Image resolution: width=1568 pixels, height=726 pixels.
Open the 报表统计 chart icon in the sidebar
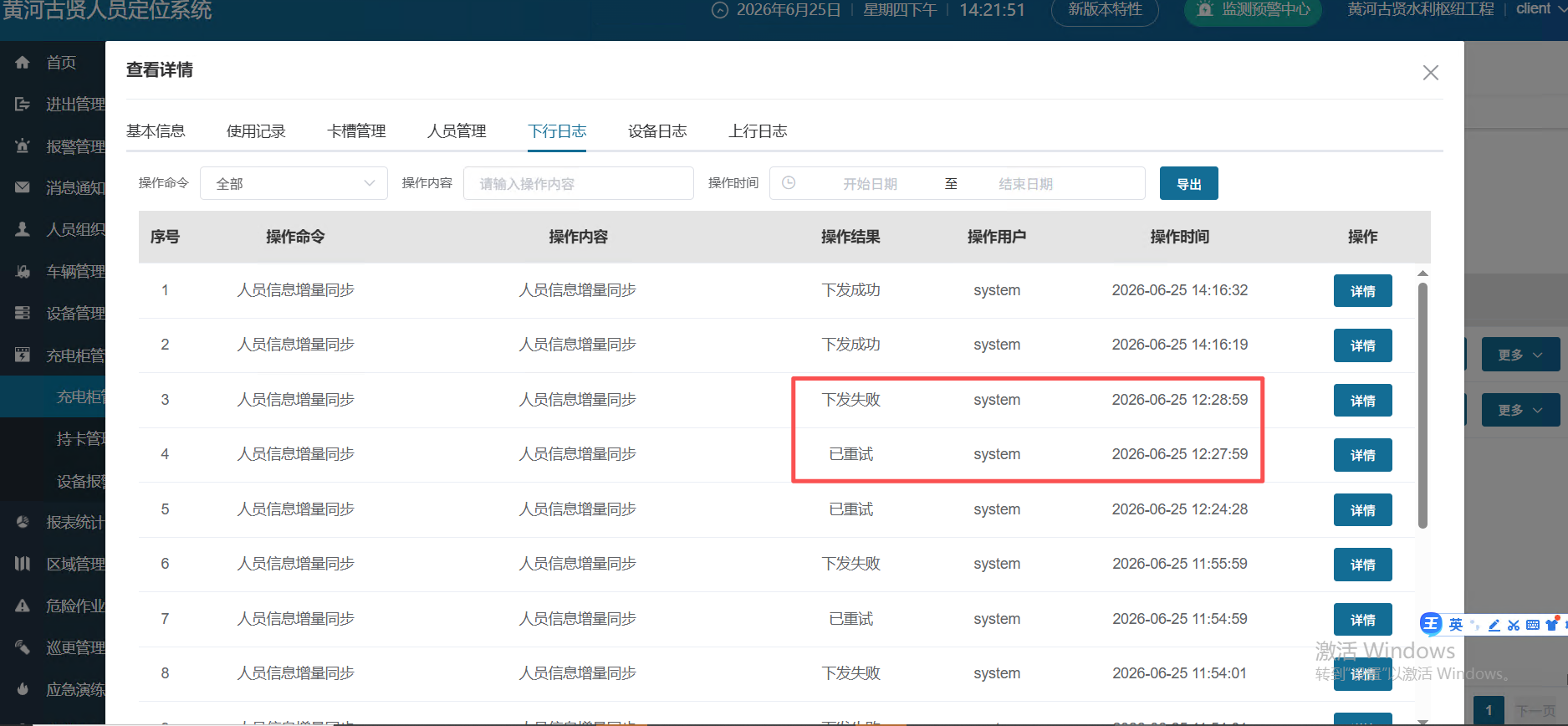tap(23, 522)
